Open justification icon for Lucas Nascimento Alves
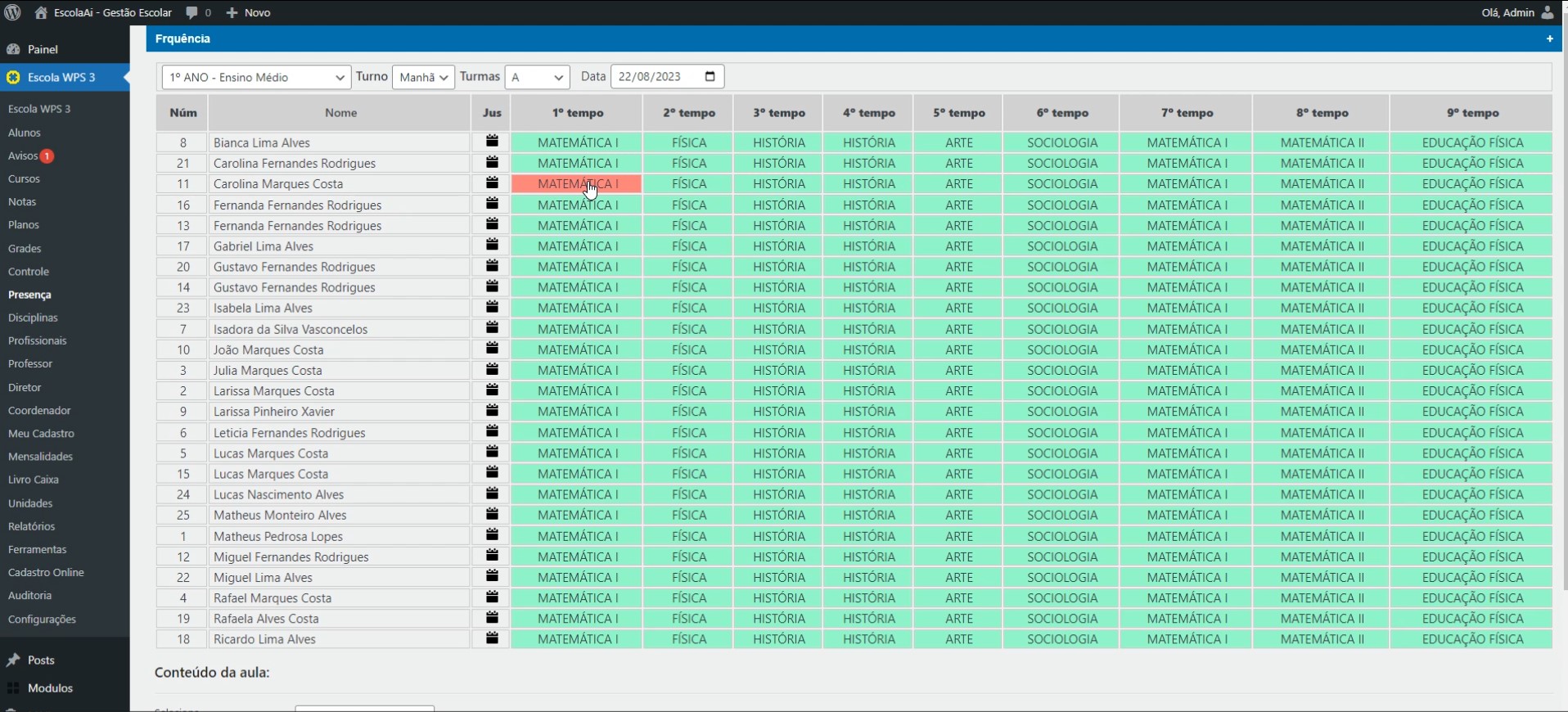1568x712 pixels. click(x=492, y=493)
